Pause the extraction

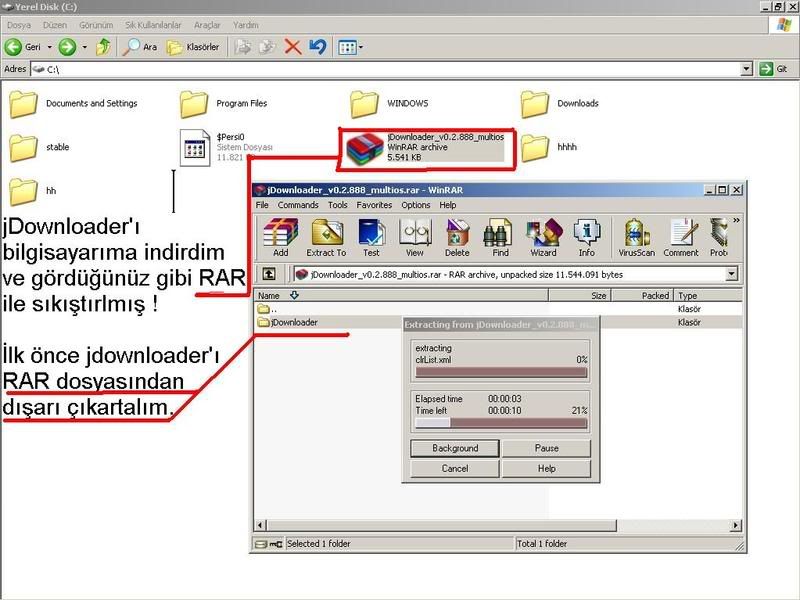point(546,448)
